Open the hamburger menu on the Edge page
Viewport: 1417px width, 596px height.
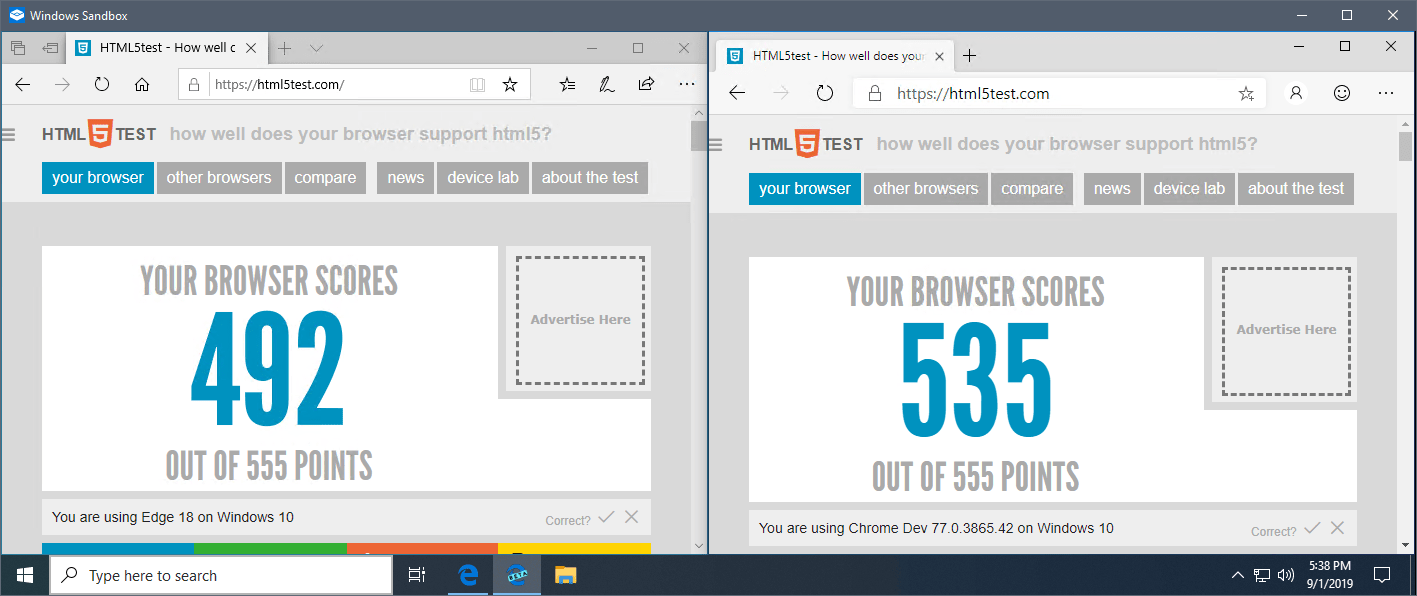(9, 134)
